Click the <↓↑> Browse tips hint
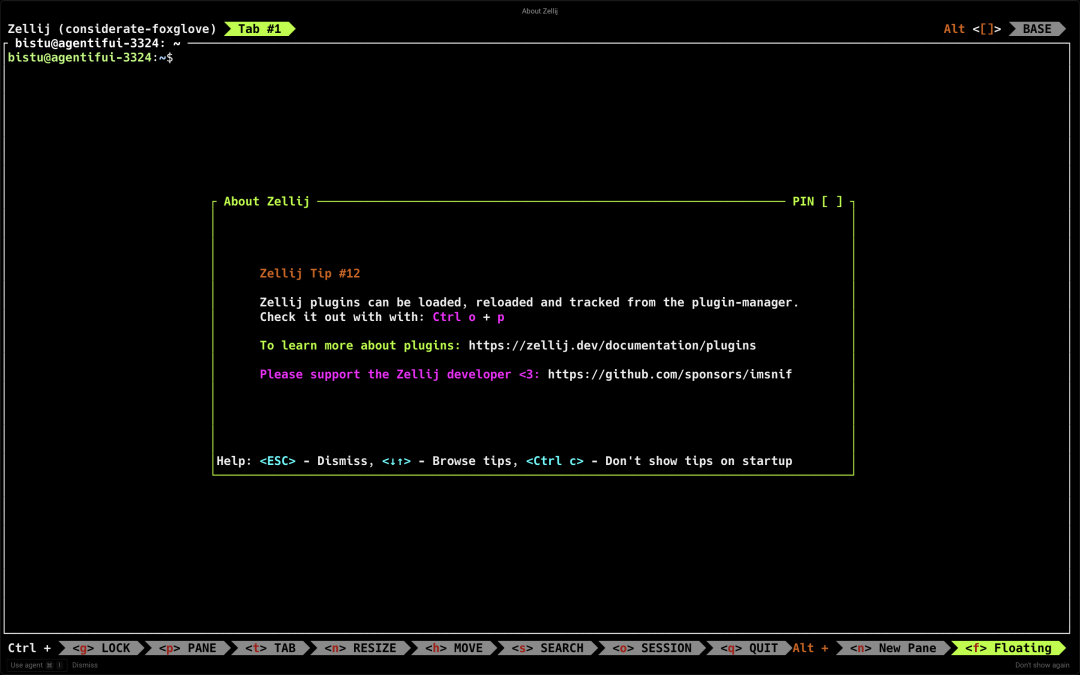This screenshot has height=675, width=1080. (447, 461)
